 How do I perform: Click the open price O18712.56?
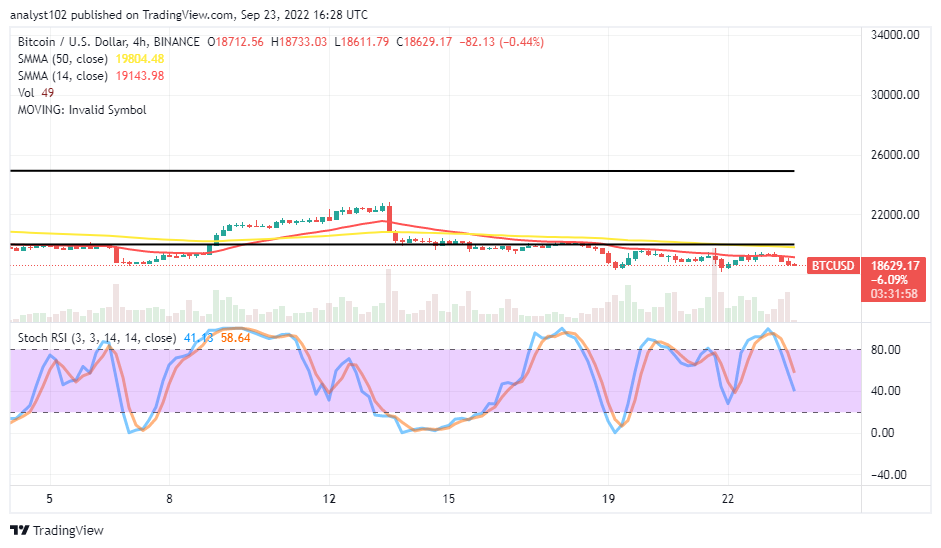pyautogui.click(x=235, y=42)
